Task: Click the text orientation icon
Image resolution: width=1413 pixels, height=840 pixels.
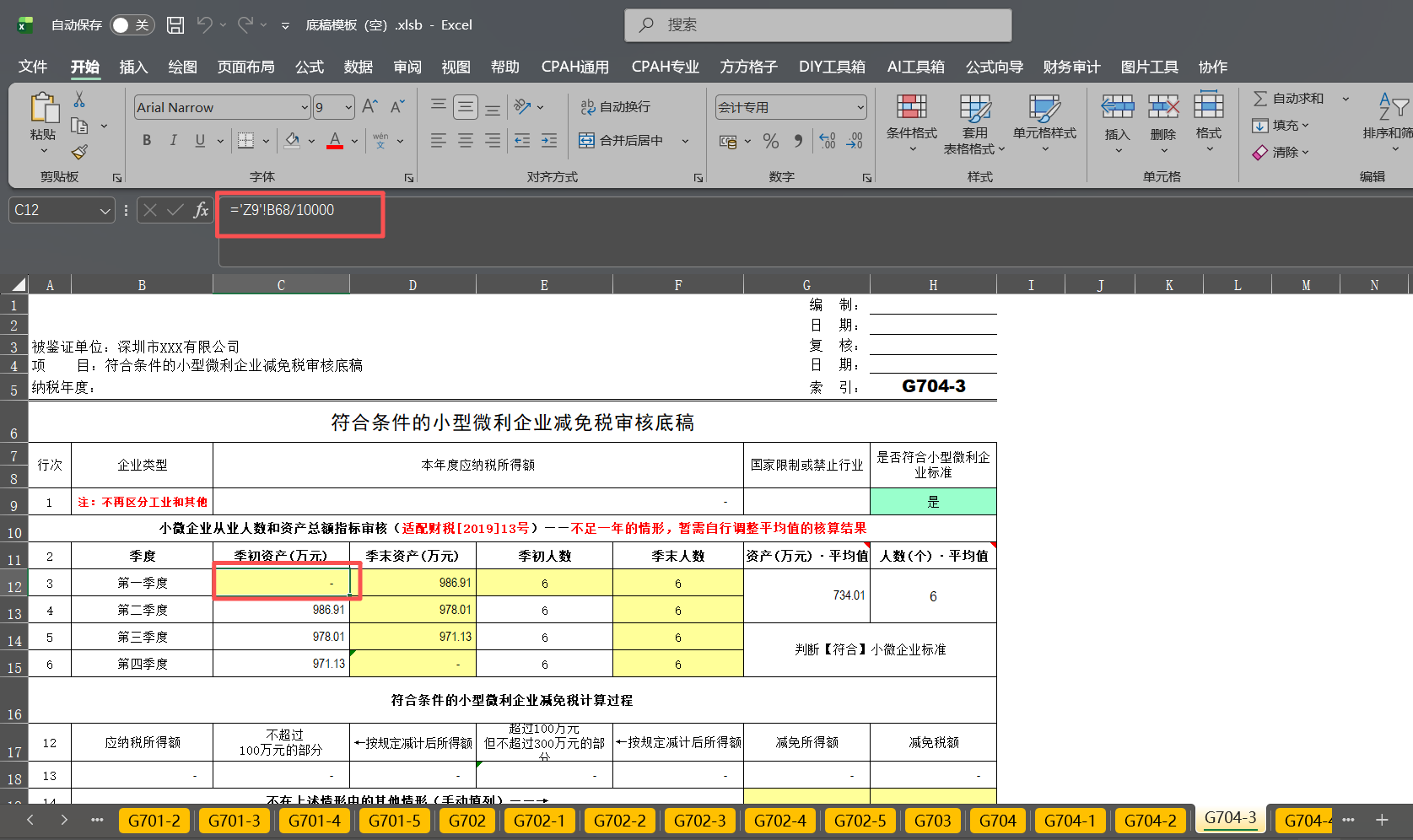Action: [523, 107]
